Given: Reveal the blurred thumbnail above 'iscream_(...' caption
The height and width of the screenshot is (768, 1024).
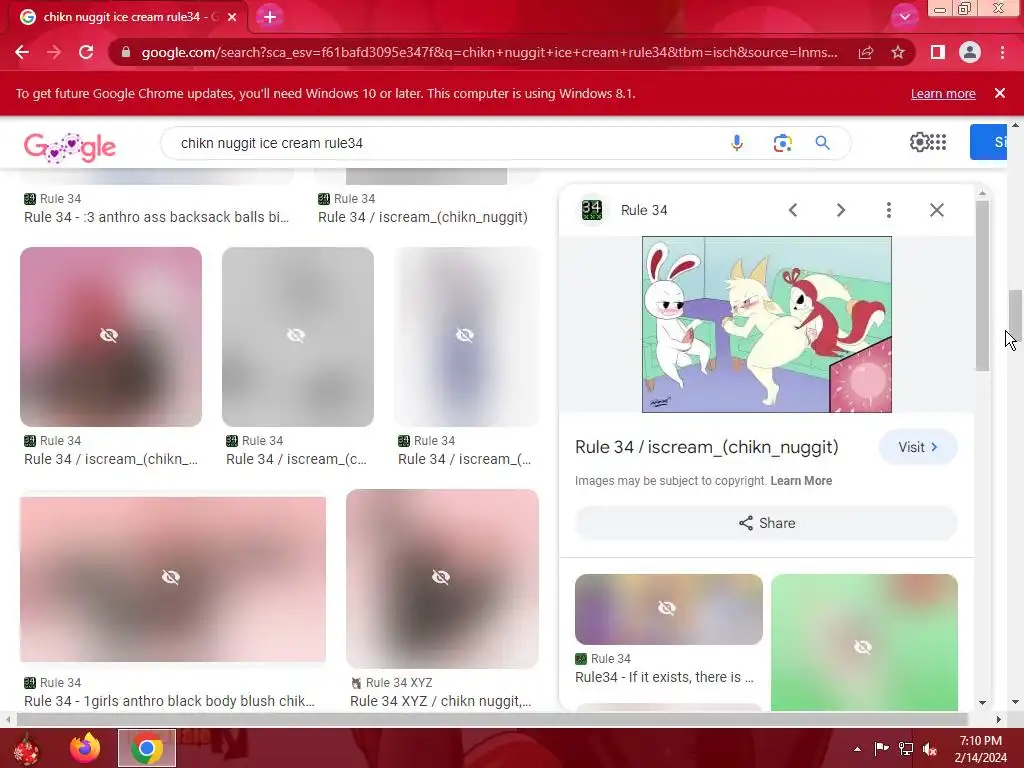Looking at the screenshot, I should pyautogui.click(x=466, y=337).
